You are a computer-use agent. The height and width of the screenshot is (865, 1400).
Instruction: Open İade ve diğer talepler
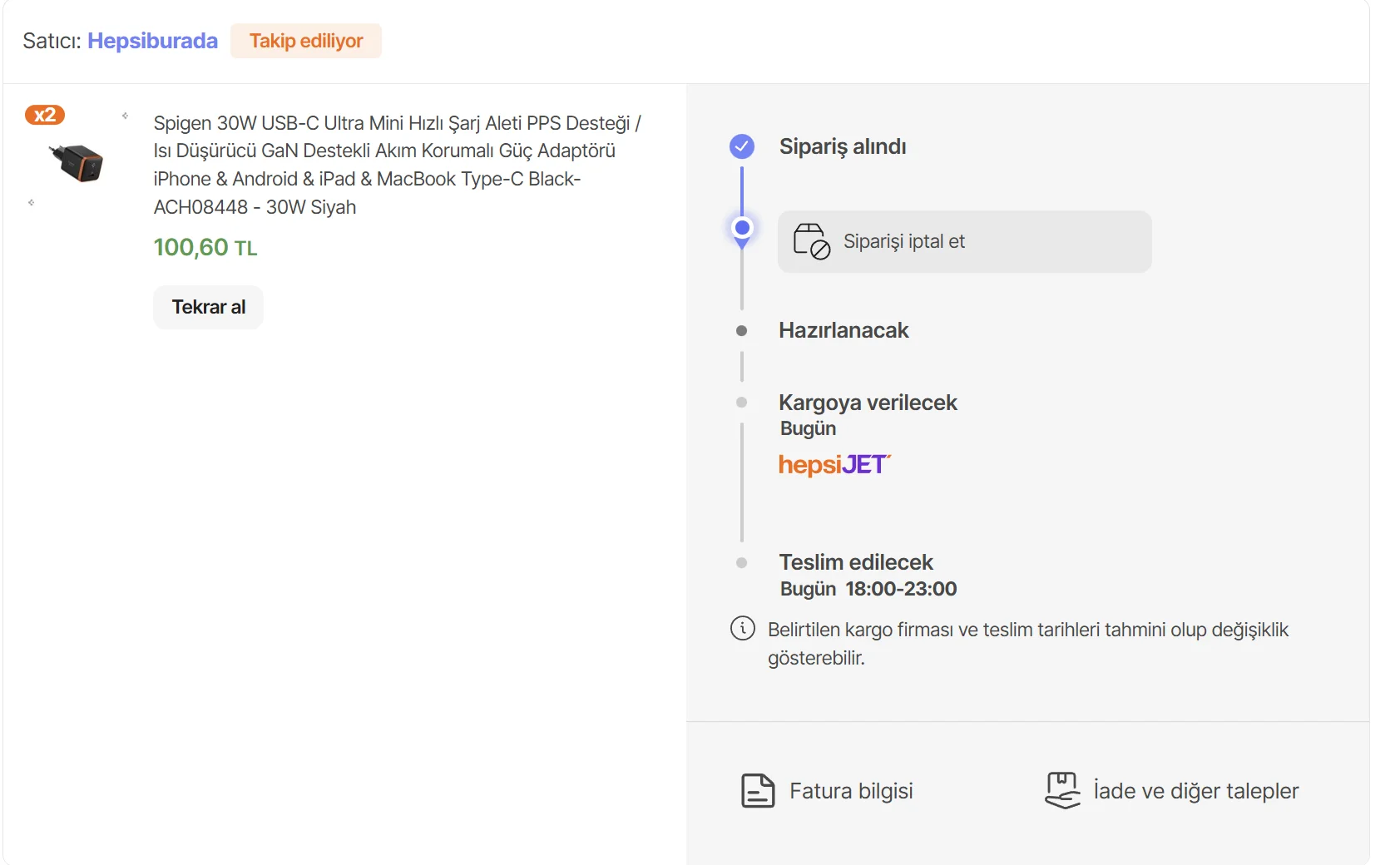(1195, 791)
